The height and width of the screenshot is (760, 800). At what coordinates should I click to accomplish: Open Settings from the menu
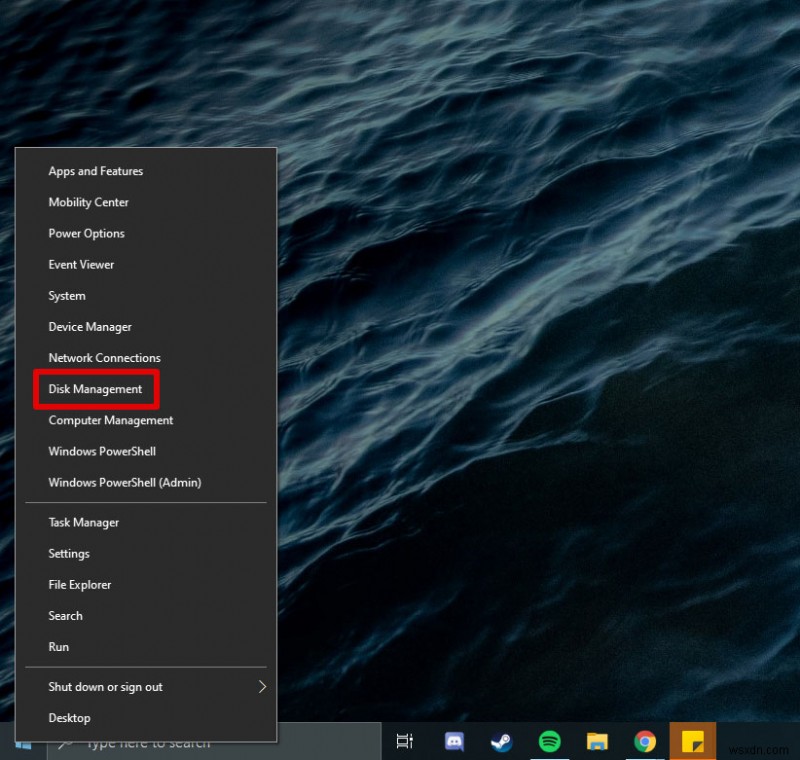click(x=69, y=553)
